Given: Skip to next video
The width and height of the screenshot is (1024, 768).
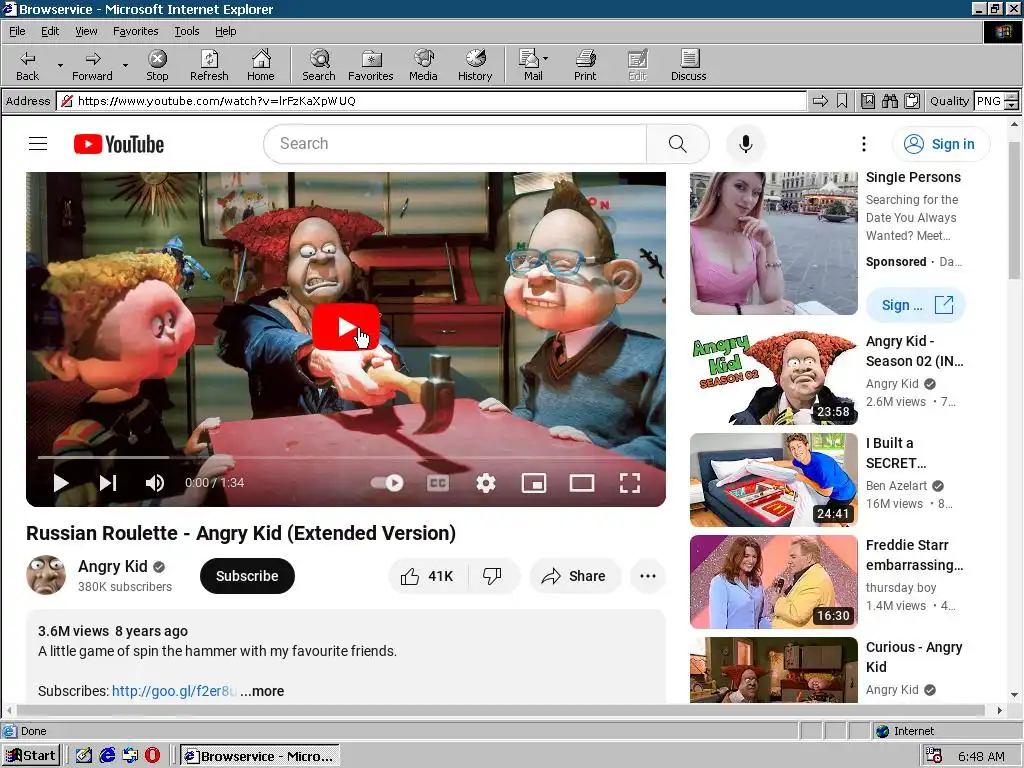Looking at the screenshot, I should (108, 483).
